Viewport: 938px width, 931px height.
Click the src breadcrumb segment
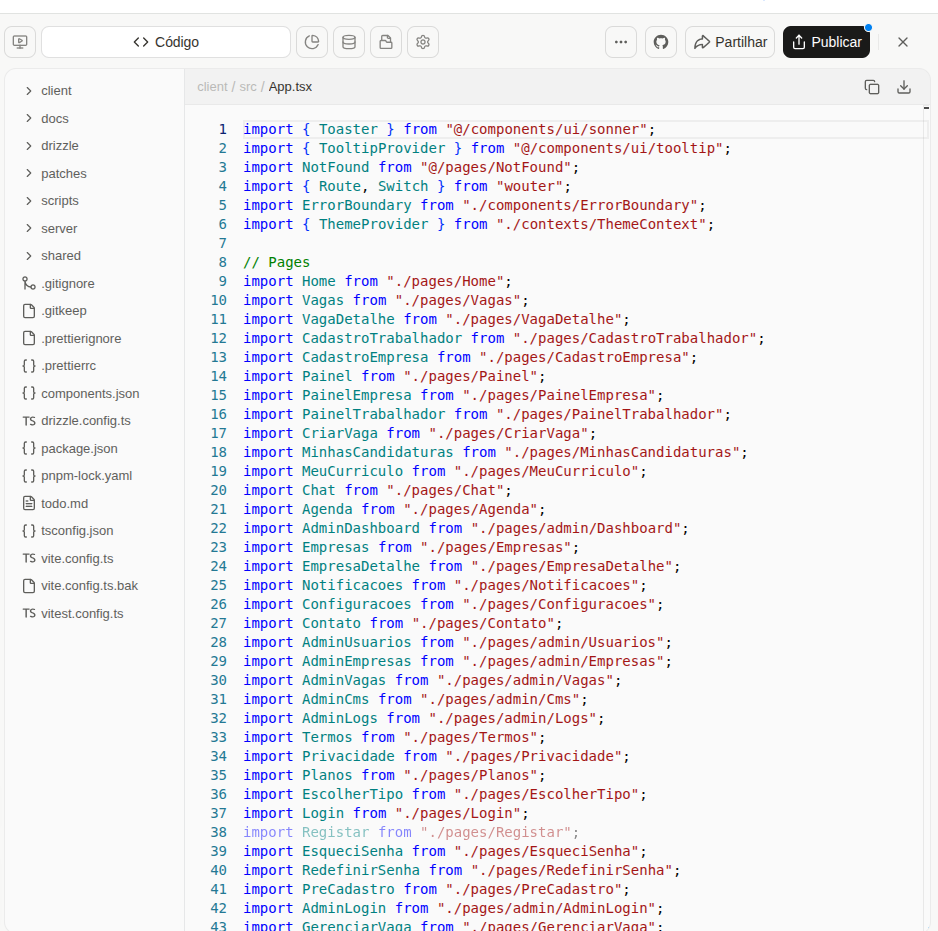[x=248, y=87]
